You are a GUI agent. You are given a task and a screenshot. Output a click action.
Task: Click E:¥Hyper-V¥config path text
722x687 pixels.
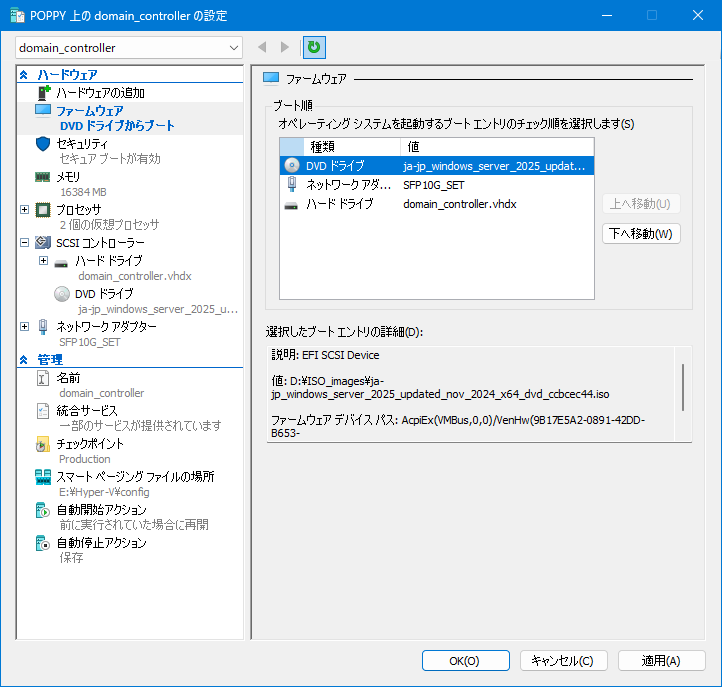click(105, 492)
